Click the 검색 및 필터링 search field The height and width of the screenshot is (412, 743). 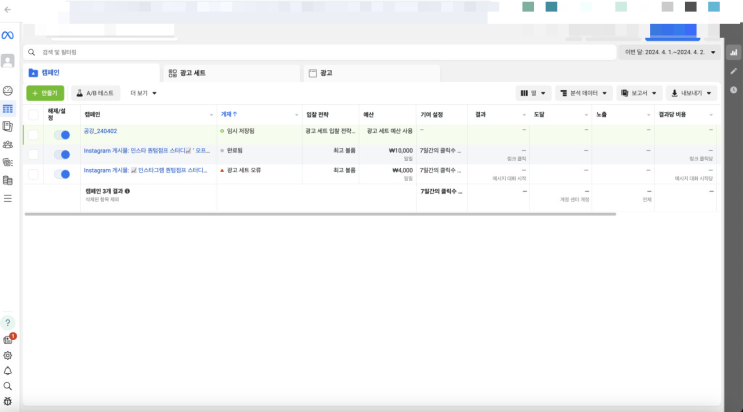click(x=320, y=52)
